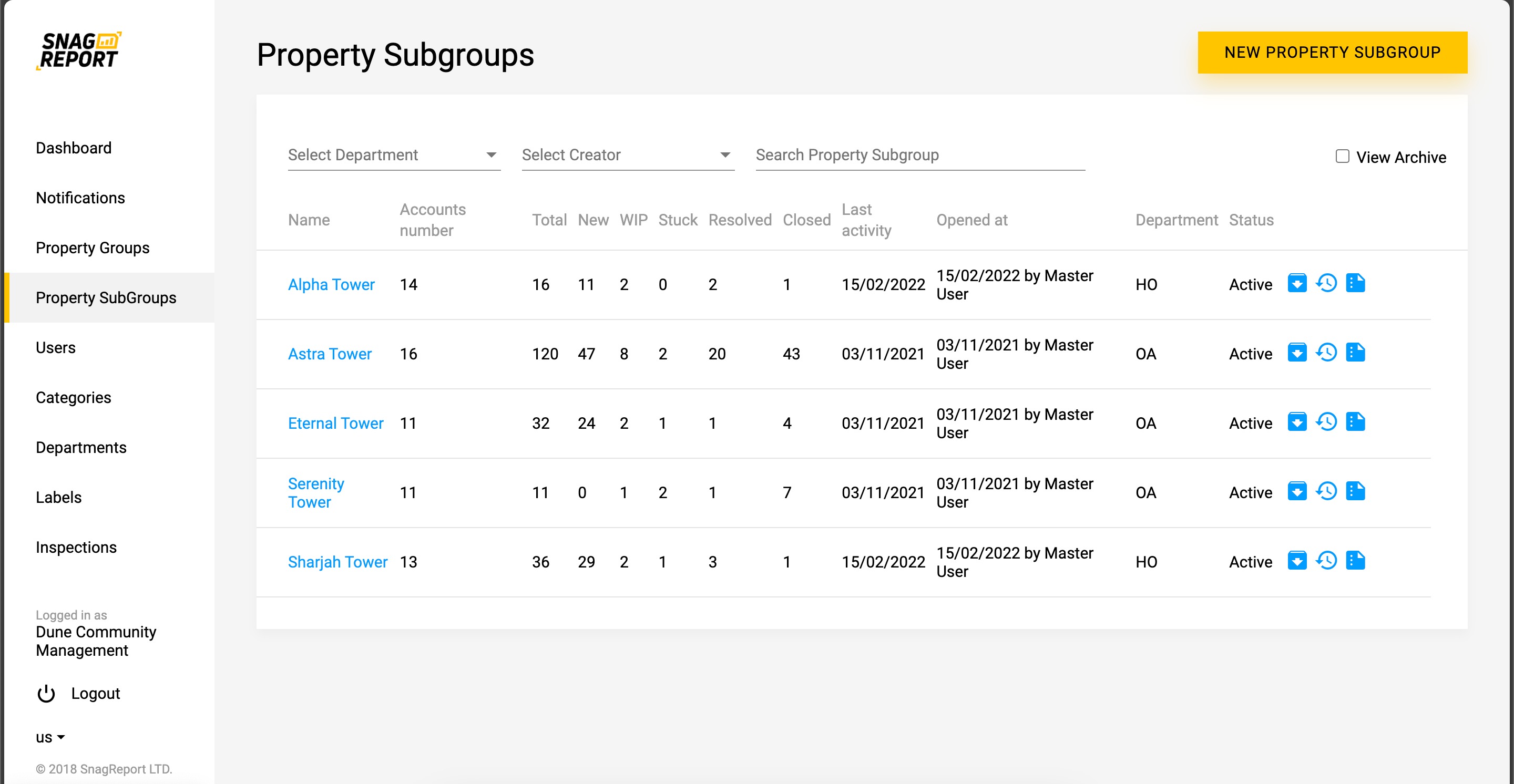
Task: Click archive icon for Sharjah Tower
Action: click(x=1296, y=560)
